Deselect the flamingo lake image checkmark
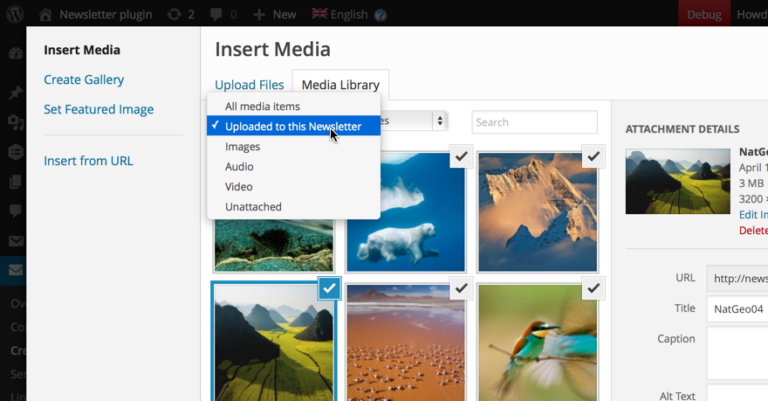The height and width of the screenshot is (401, 768). (x=461, y=288)
